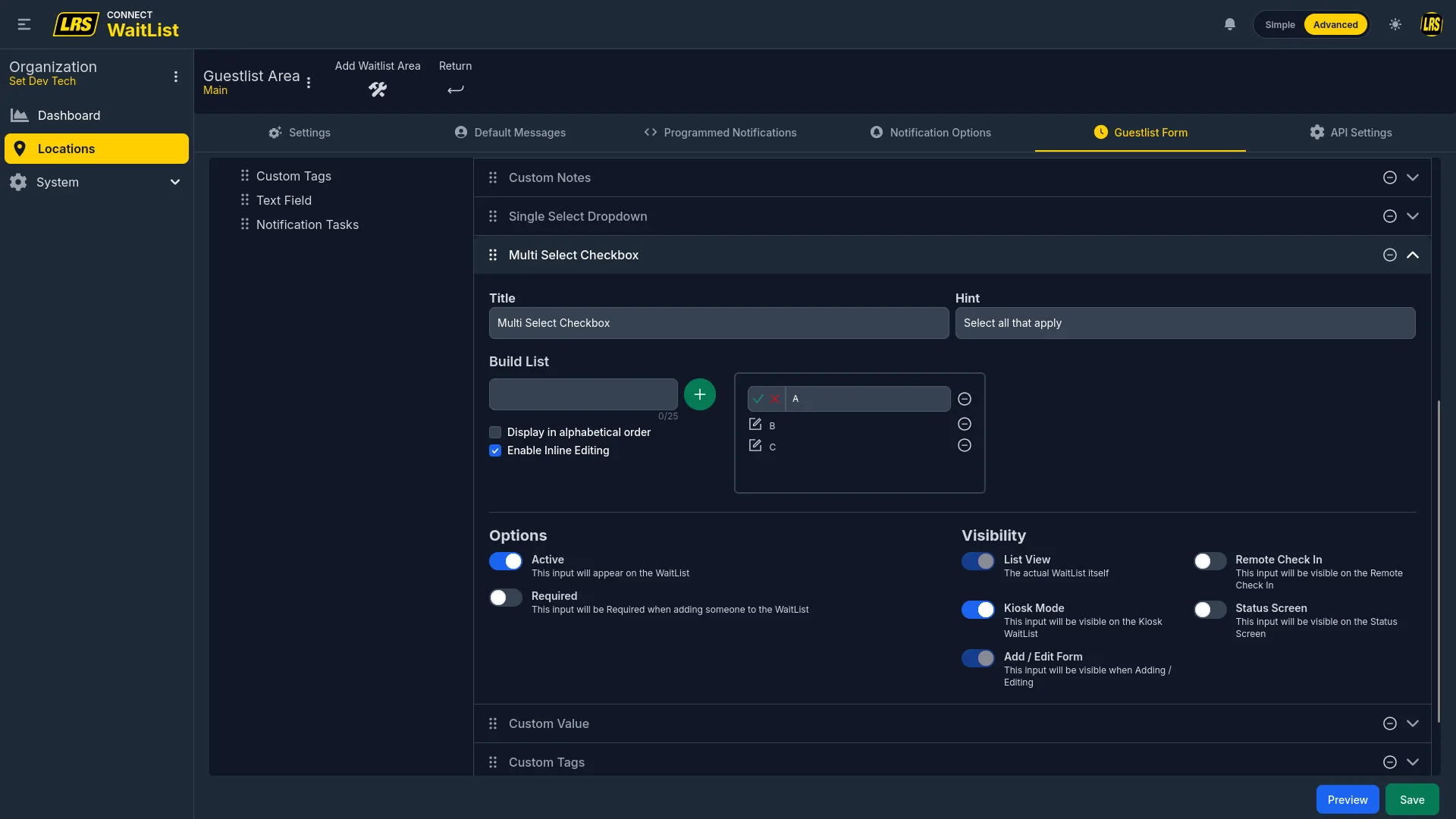
Task: Remove item C from the build list
Action: [965, 445]
